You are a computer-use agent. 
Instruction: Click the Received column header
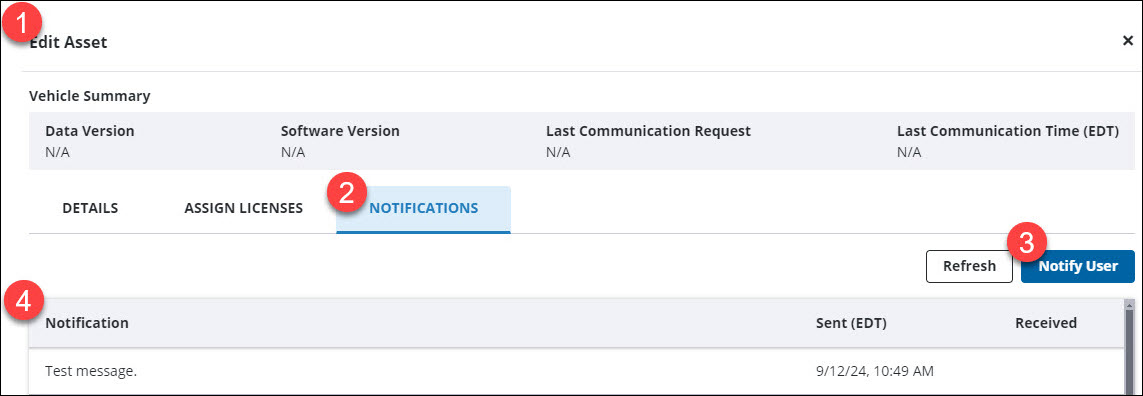pyautogui.click(x=1045, y=322)
